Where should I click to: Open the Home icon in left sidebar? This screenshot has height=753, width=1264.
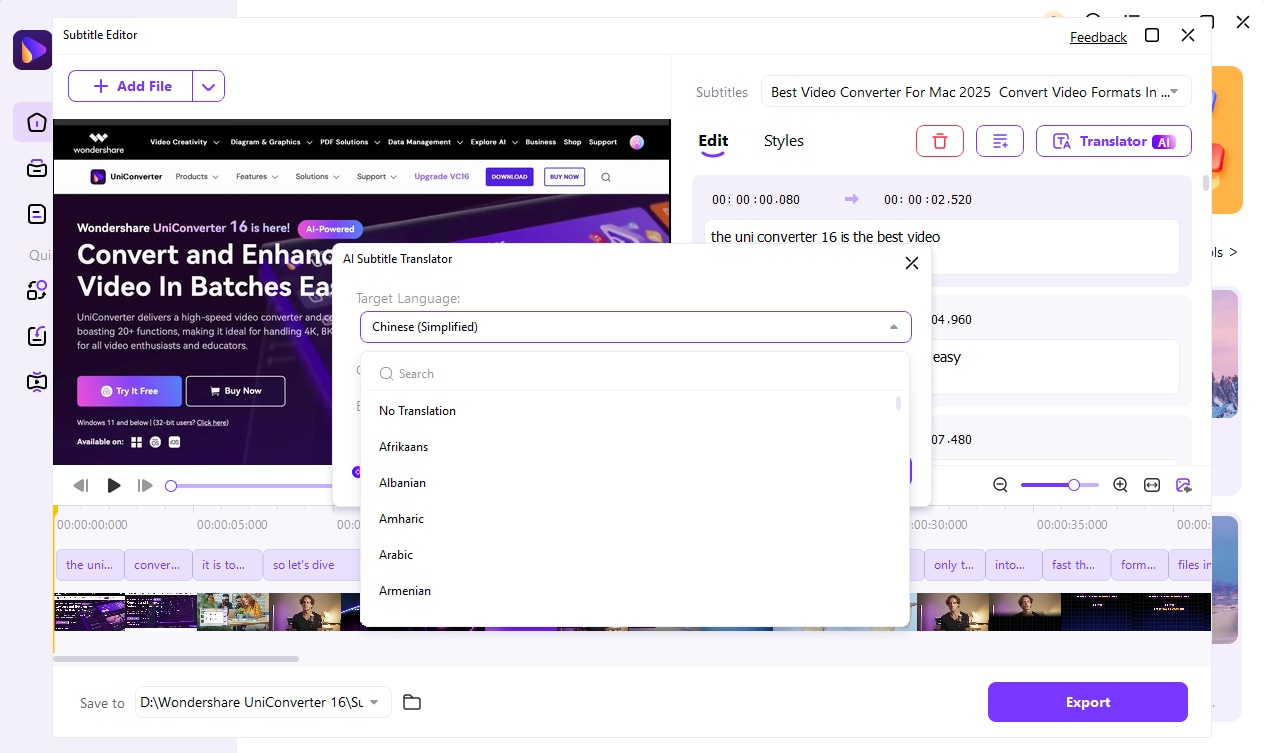(37, 123)
